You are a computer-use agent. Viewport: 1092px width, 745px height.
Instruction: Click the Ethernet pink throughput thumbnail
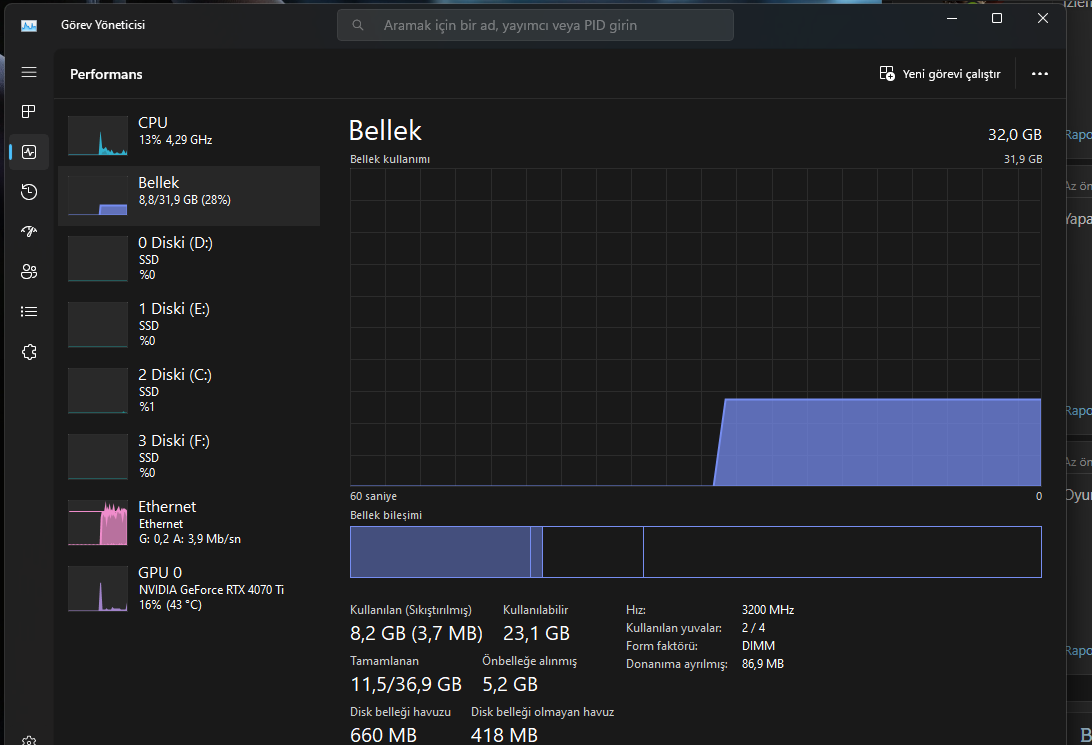(98, 522)
